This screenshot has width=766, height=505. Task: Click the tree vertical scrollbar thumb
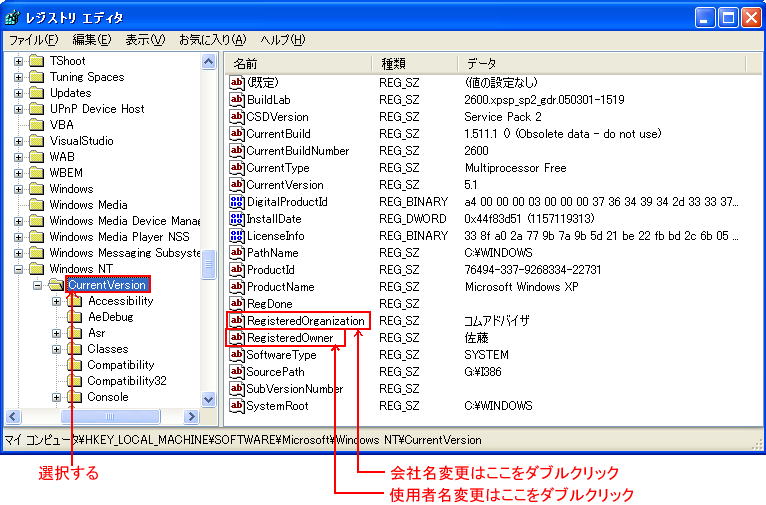coord(209,264)
